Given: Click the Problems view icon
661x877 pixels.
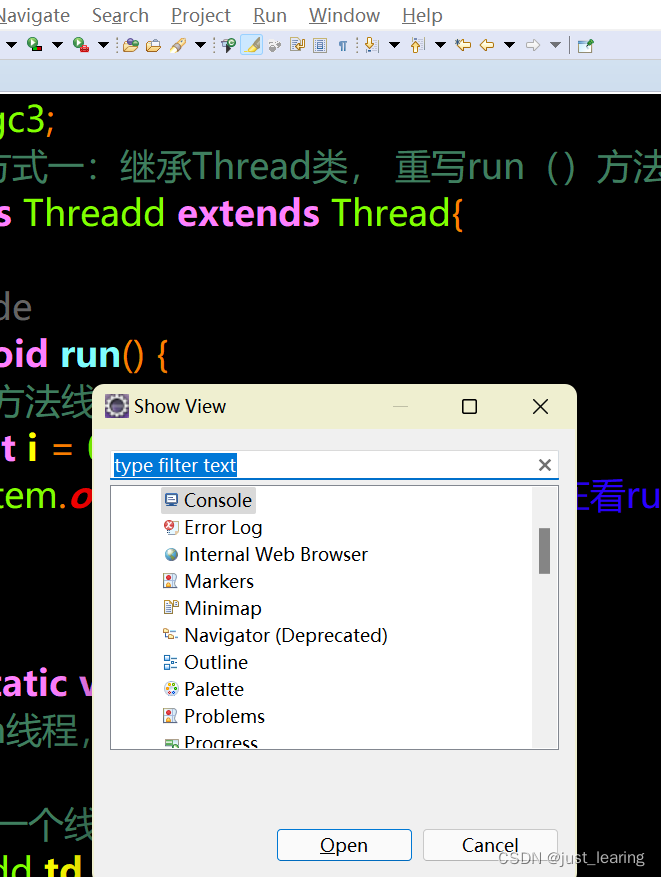Looking at the screenshot, I should pyautogui.click(x=170, y=716).
